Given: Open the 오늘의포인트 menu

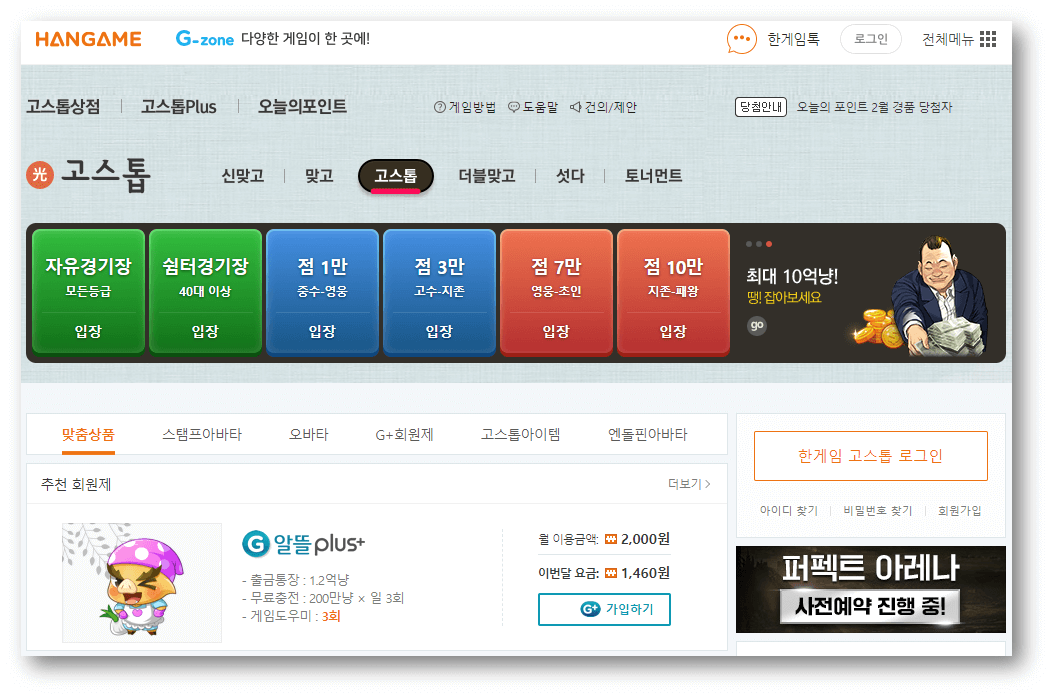Looking at the screenshot, I should click(x=301, y=107).
